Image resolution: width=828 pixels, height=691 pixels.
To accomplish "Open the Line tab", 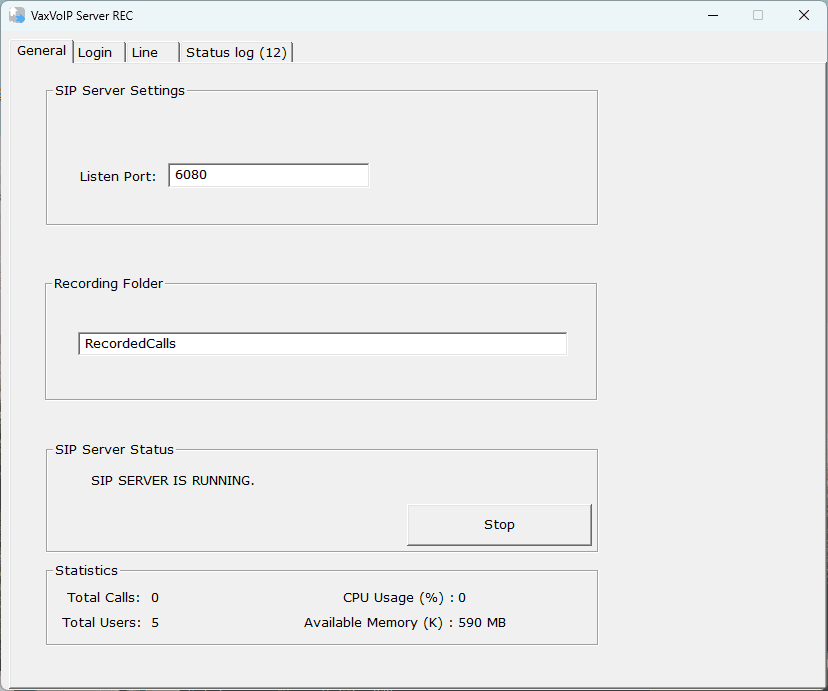I will click(152, 52).
